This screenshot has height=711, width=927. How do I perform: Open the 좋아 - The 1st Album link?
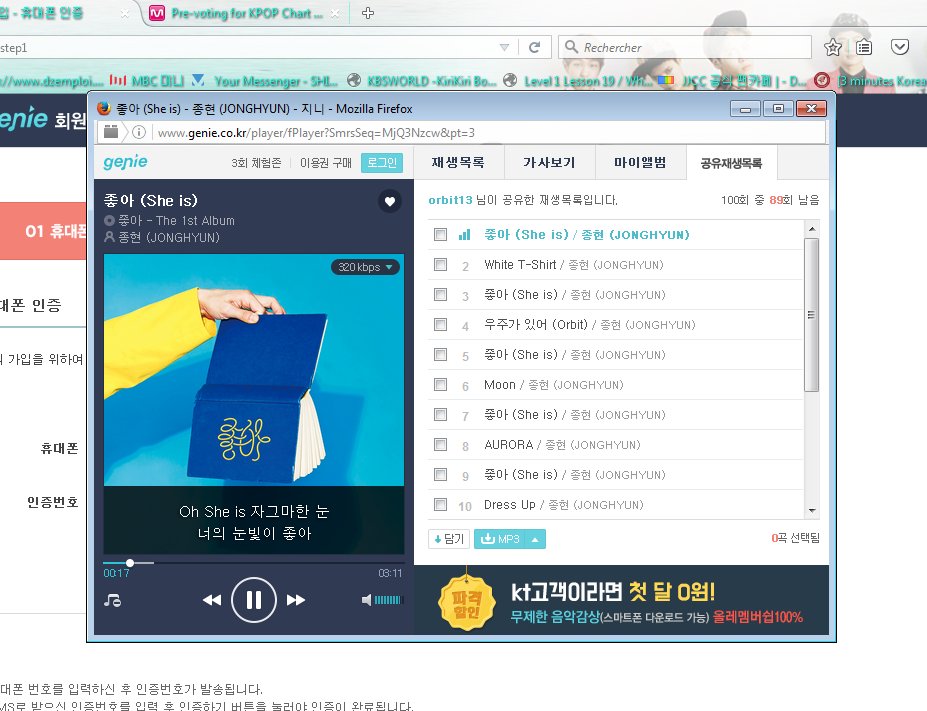pos(176,220)
